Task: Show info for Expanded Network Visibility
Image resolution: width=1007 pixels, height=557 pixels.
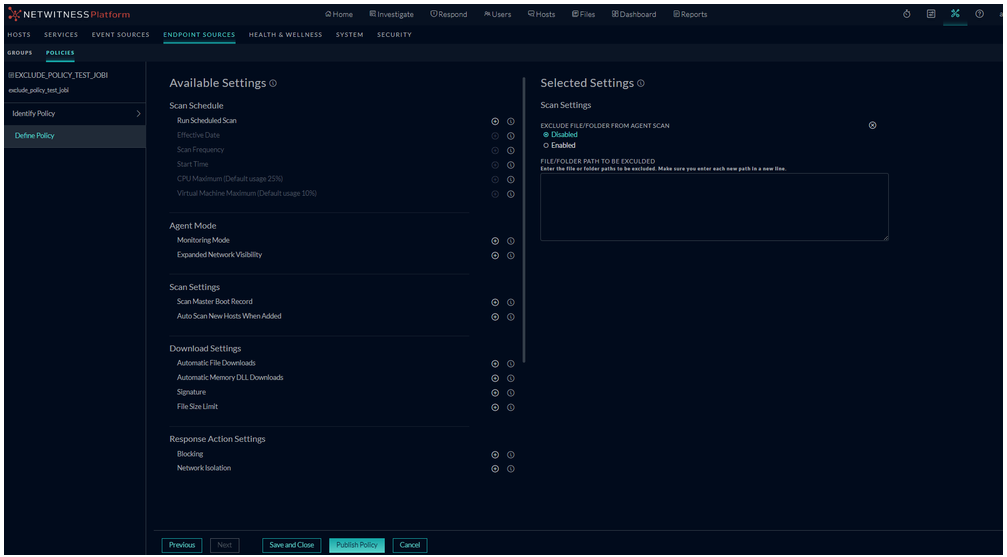Action: pos(511,256)
